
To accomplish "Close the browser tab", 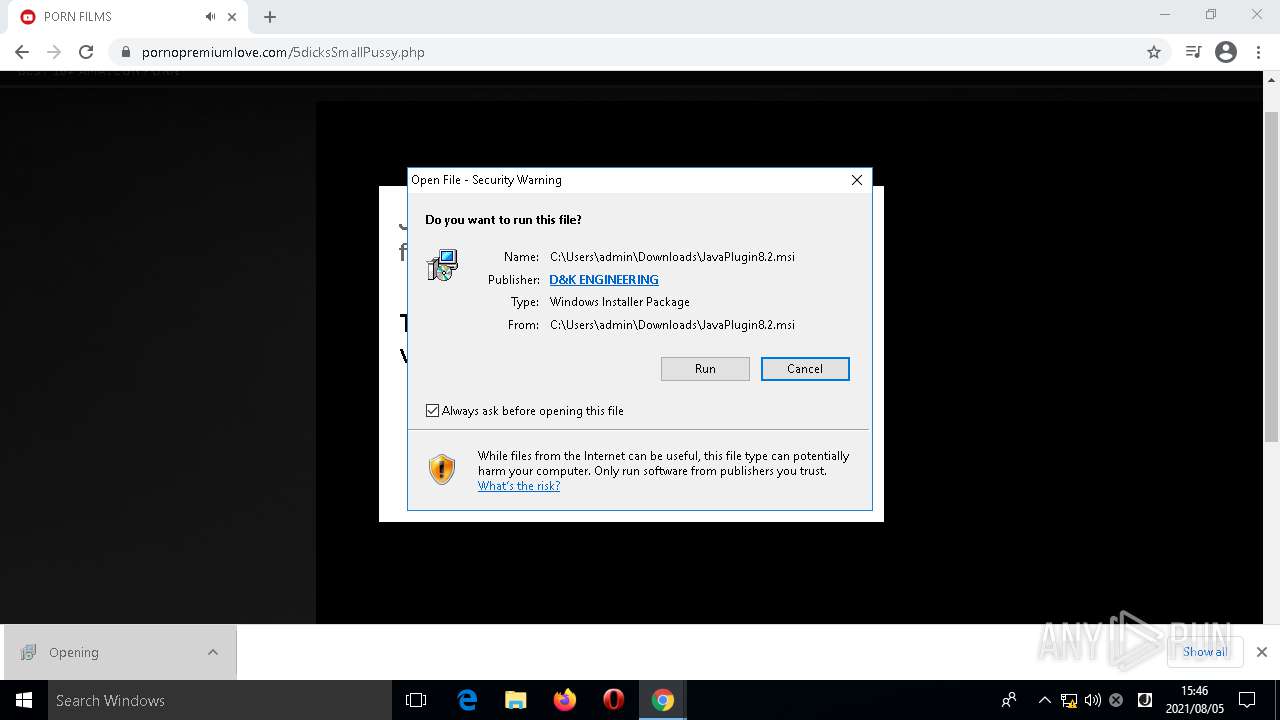I will 232,17.
